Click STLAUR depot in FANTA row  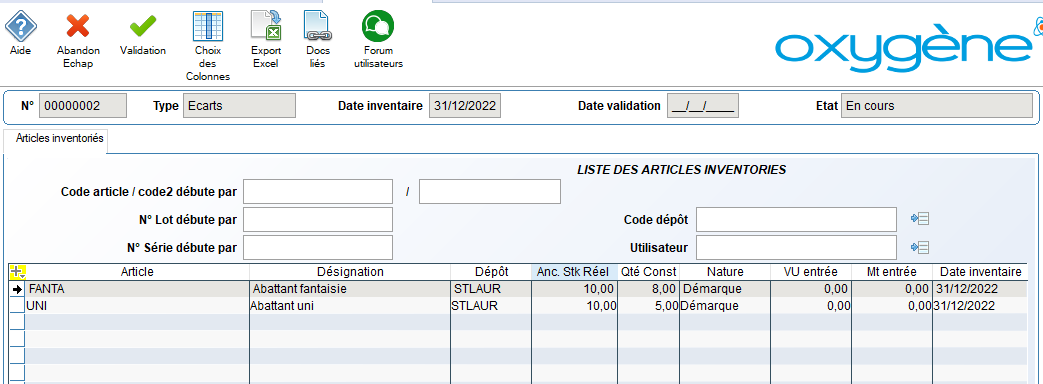(x=492, y=289)
